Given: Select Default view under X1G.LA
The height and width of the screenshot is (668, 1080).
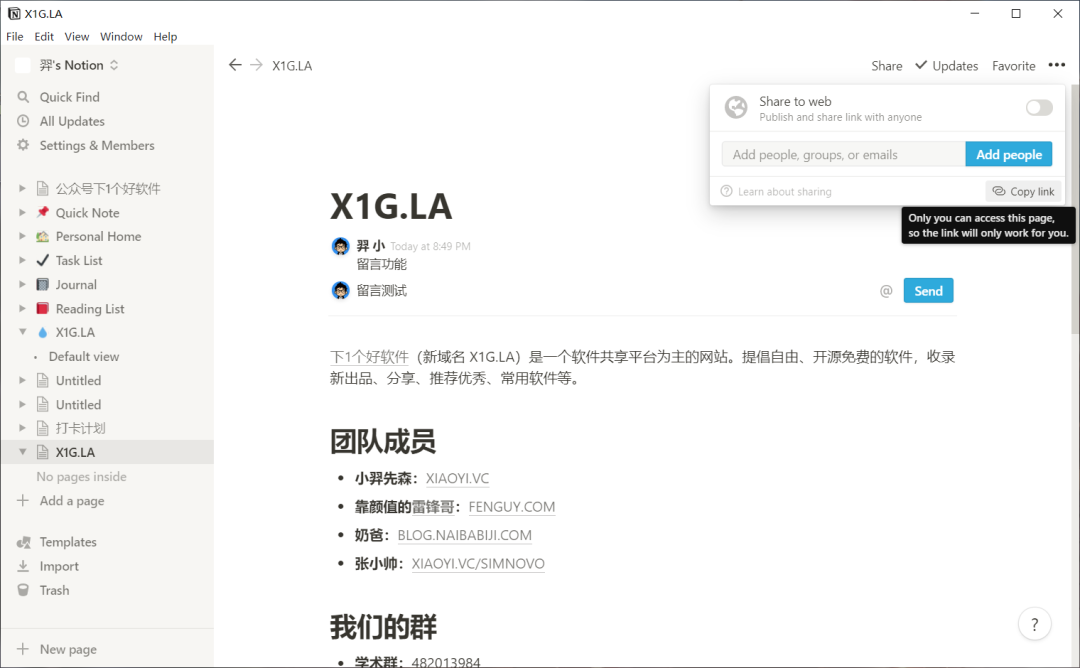Looking at the screenshot, I should (x=83, y=356).
